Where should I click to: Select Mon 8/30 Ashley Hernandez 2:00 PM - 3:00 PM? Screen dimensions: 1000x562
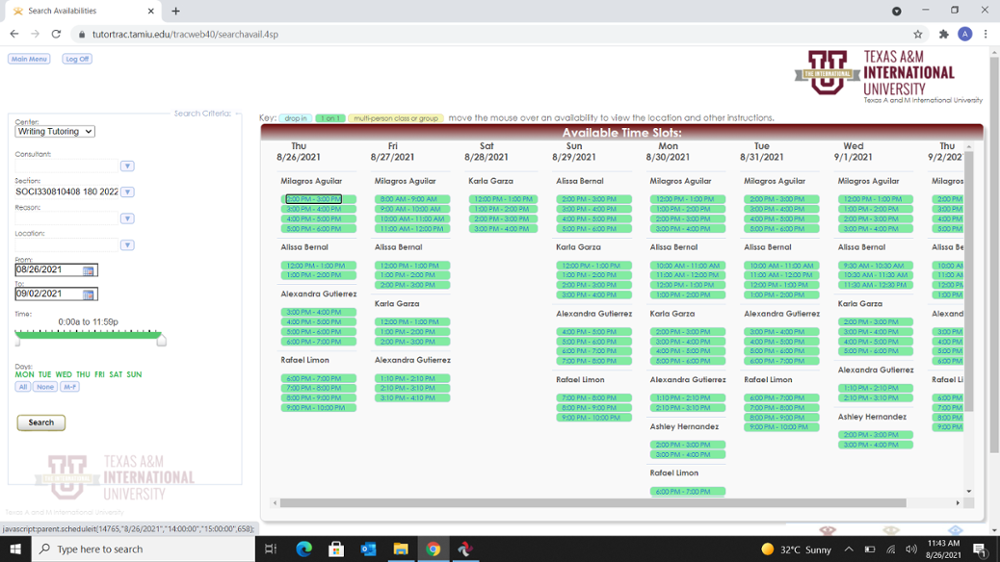click(688, 445)
